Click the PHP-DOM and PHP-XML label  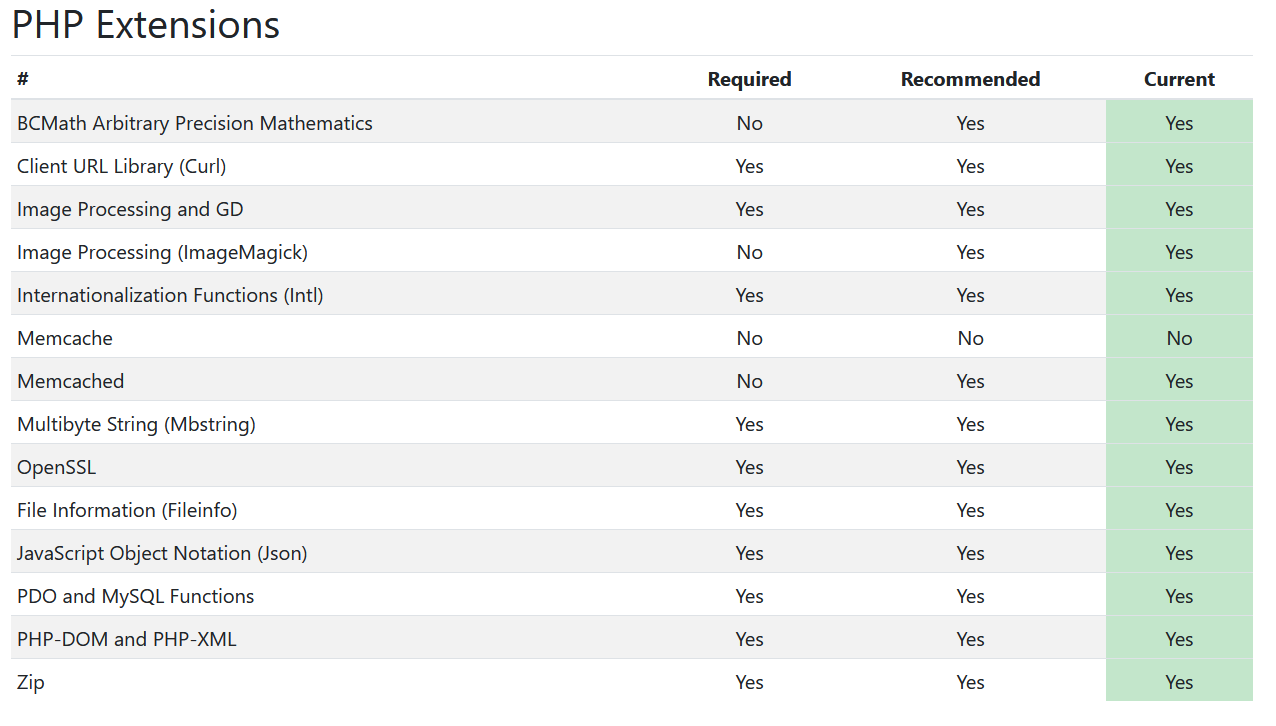tap(127, 639)
